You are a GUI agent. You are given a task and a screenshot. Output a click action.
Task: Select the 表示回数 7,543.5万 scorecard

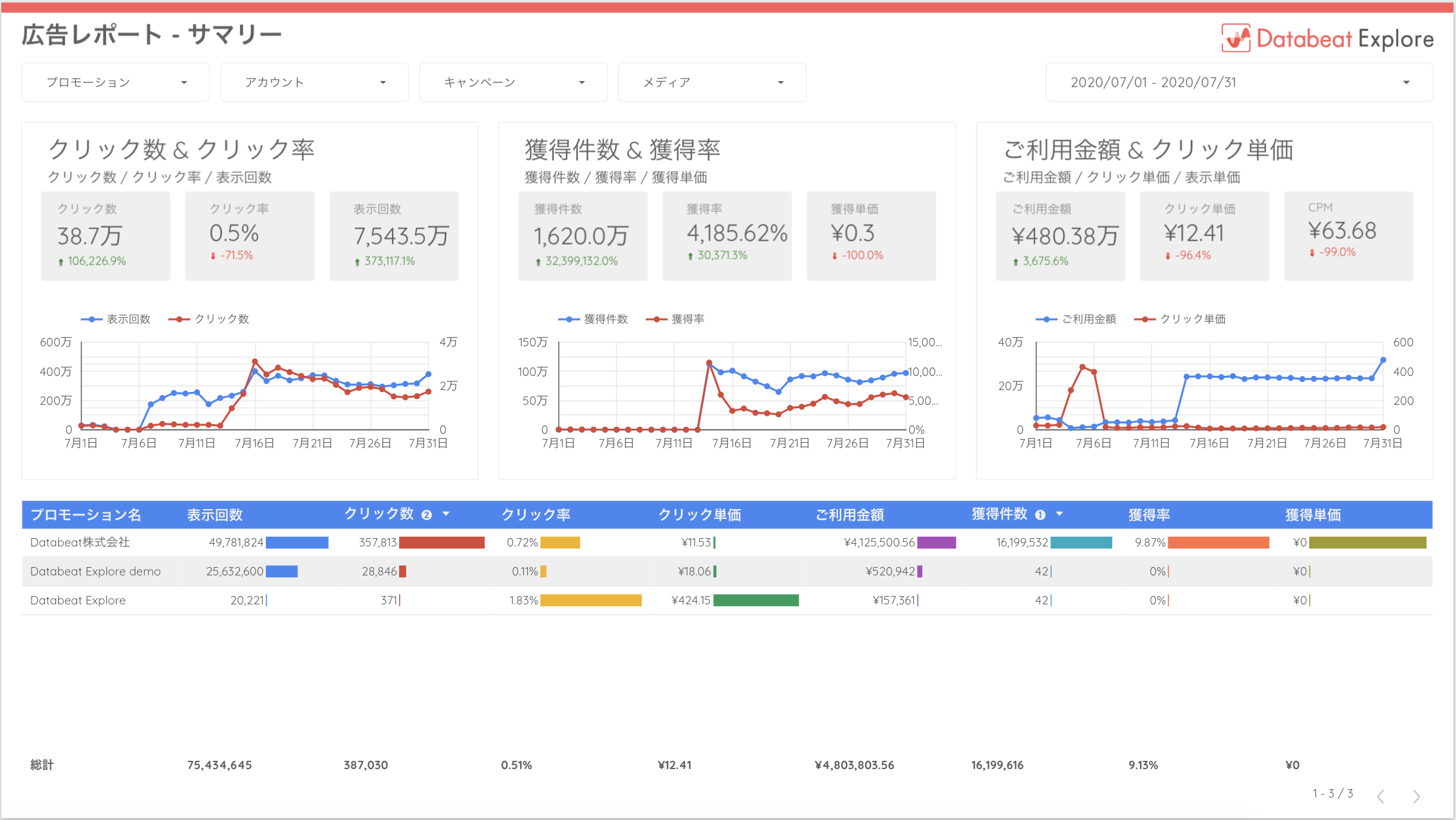tap(394, 236)
